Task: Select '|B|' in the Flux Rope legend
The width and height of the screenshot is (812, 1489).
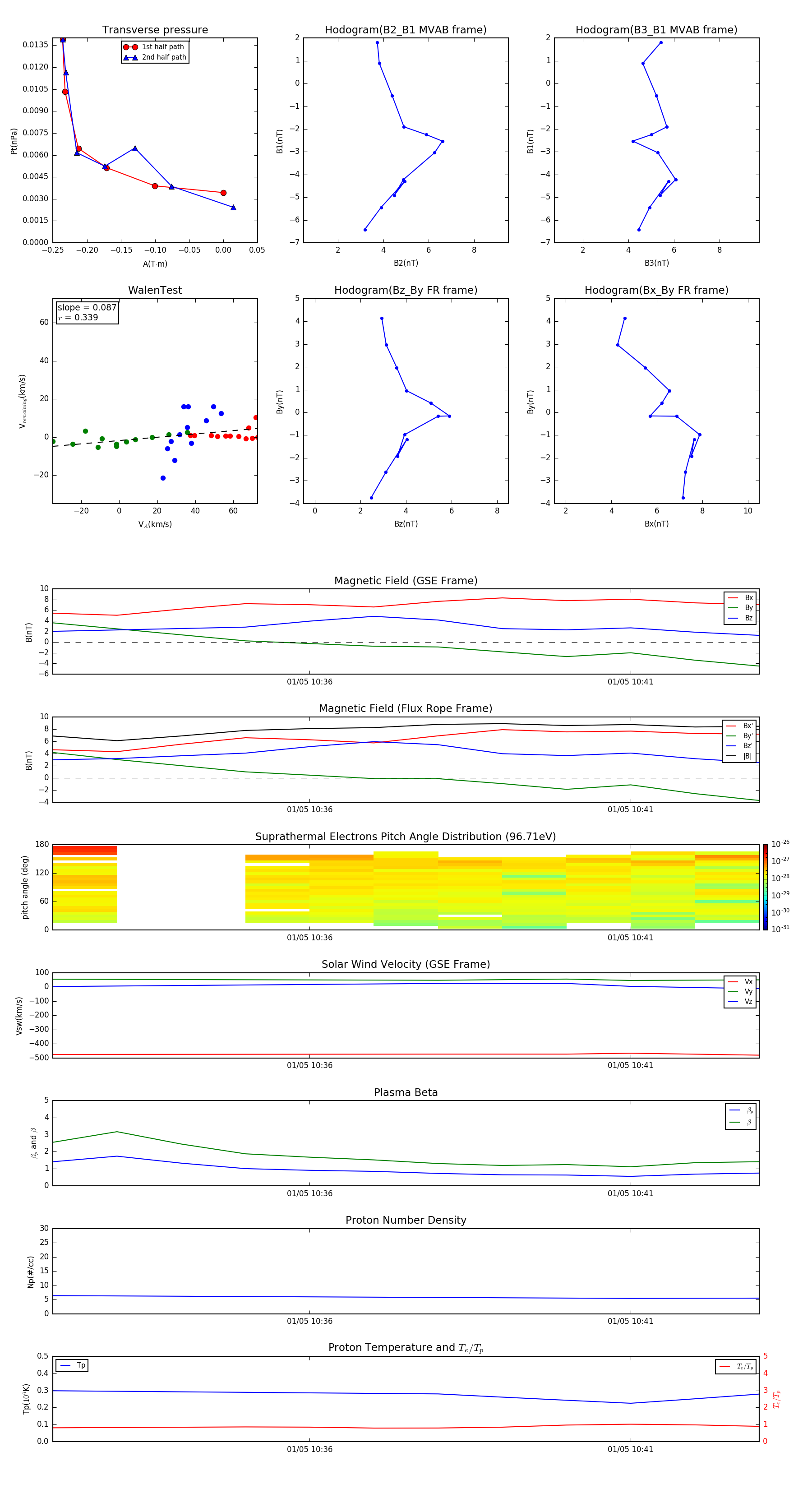Action: coord(740,756)
